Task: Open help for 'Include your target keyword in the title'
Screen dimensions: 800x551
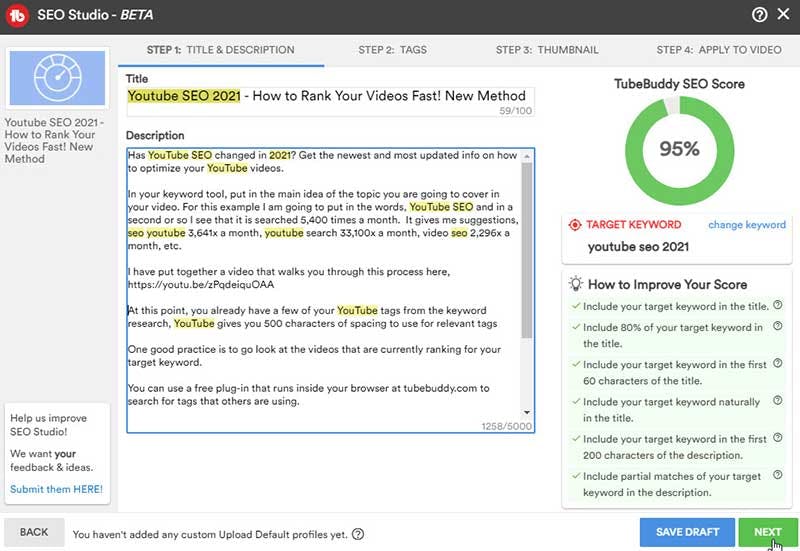Action: pyautogui.click(x=777, y=305)
